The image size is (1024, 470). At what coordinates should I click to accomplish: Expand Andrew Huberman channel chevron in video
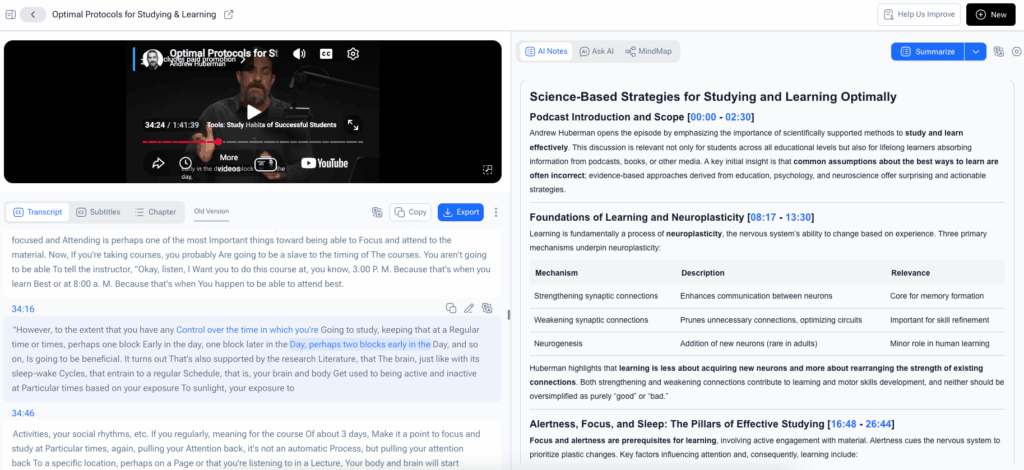pos(242,59)
